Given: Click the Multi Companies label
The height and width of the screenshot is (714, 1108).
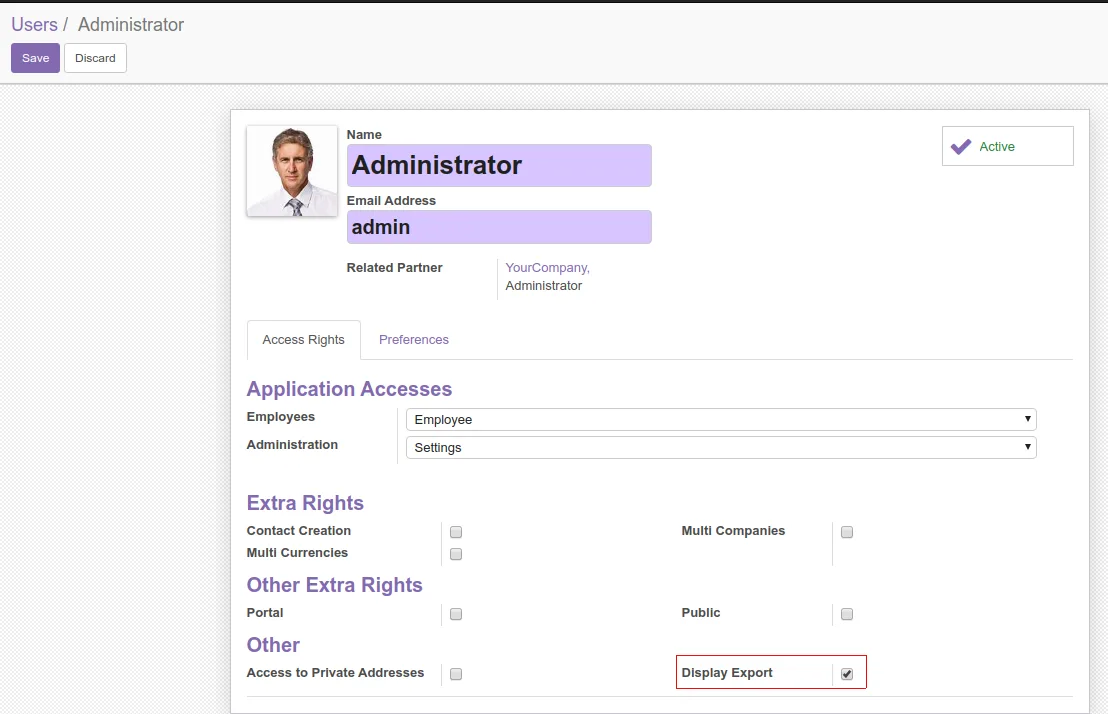Looking at the screenshot, I should tap(733, 531).
